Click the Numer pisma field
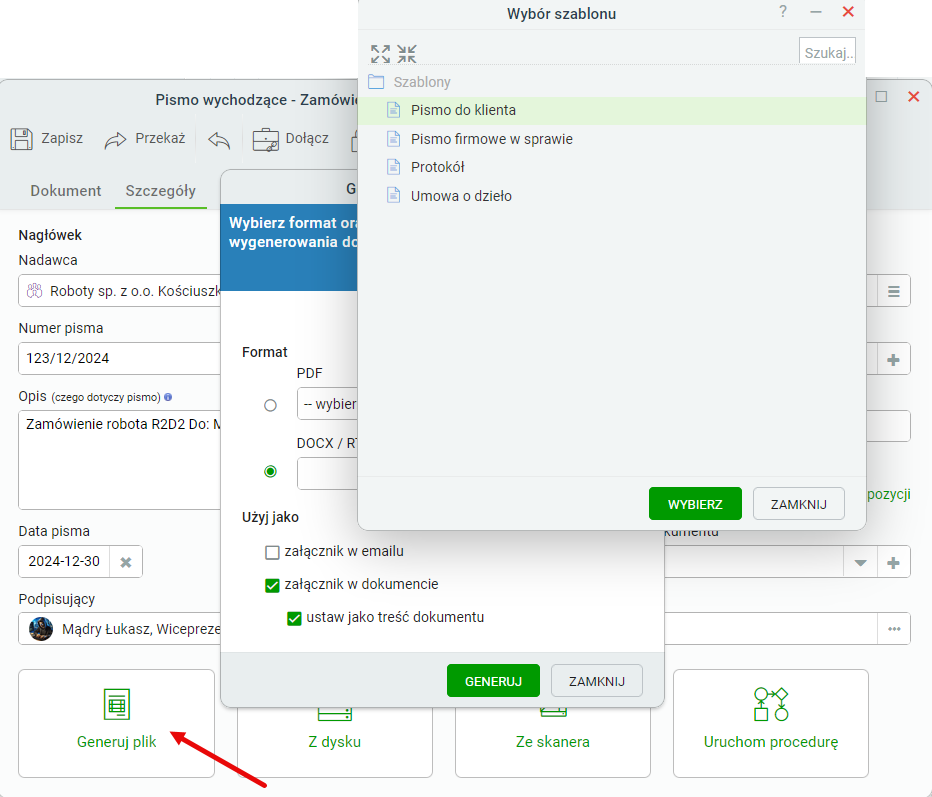The width and height of the screenshot is (932, 797). [119, 358]
